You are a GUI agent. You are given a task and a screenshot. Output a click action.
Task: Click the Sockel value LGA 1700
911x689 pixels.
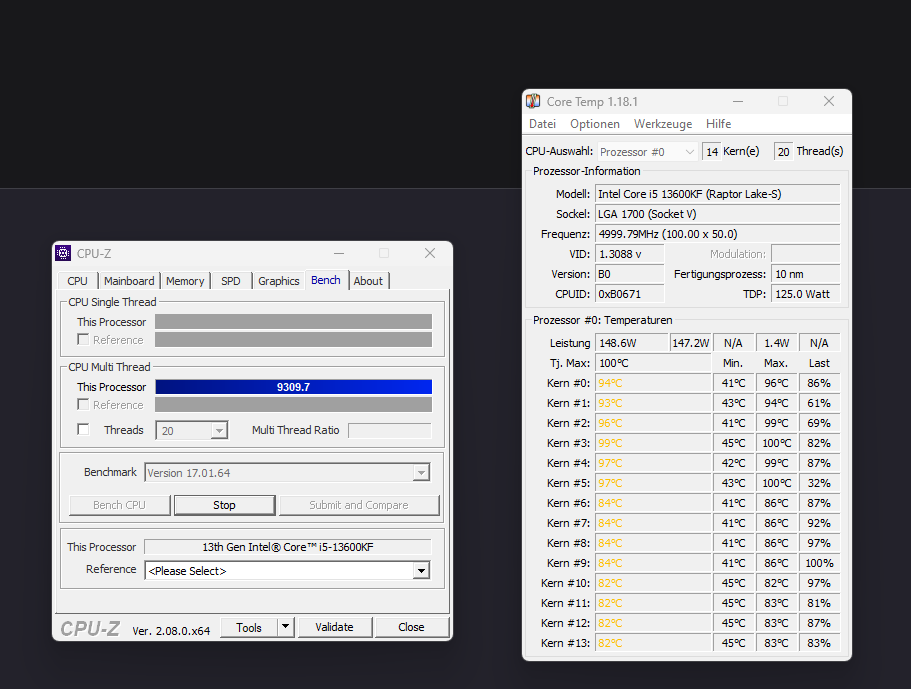pos(718,214)
